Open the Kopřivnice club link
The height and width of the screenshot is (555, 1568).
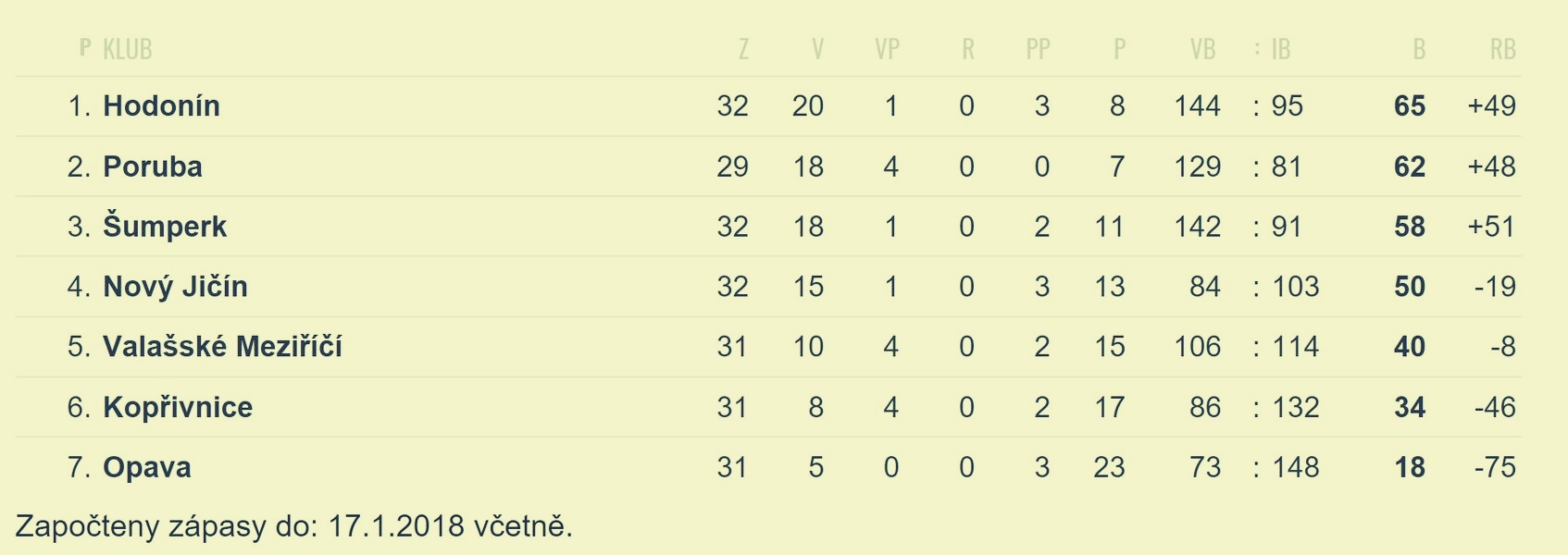pyautogui.click(x=178, y=407)
